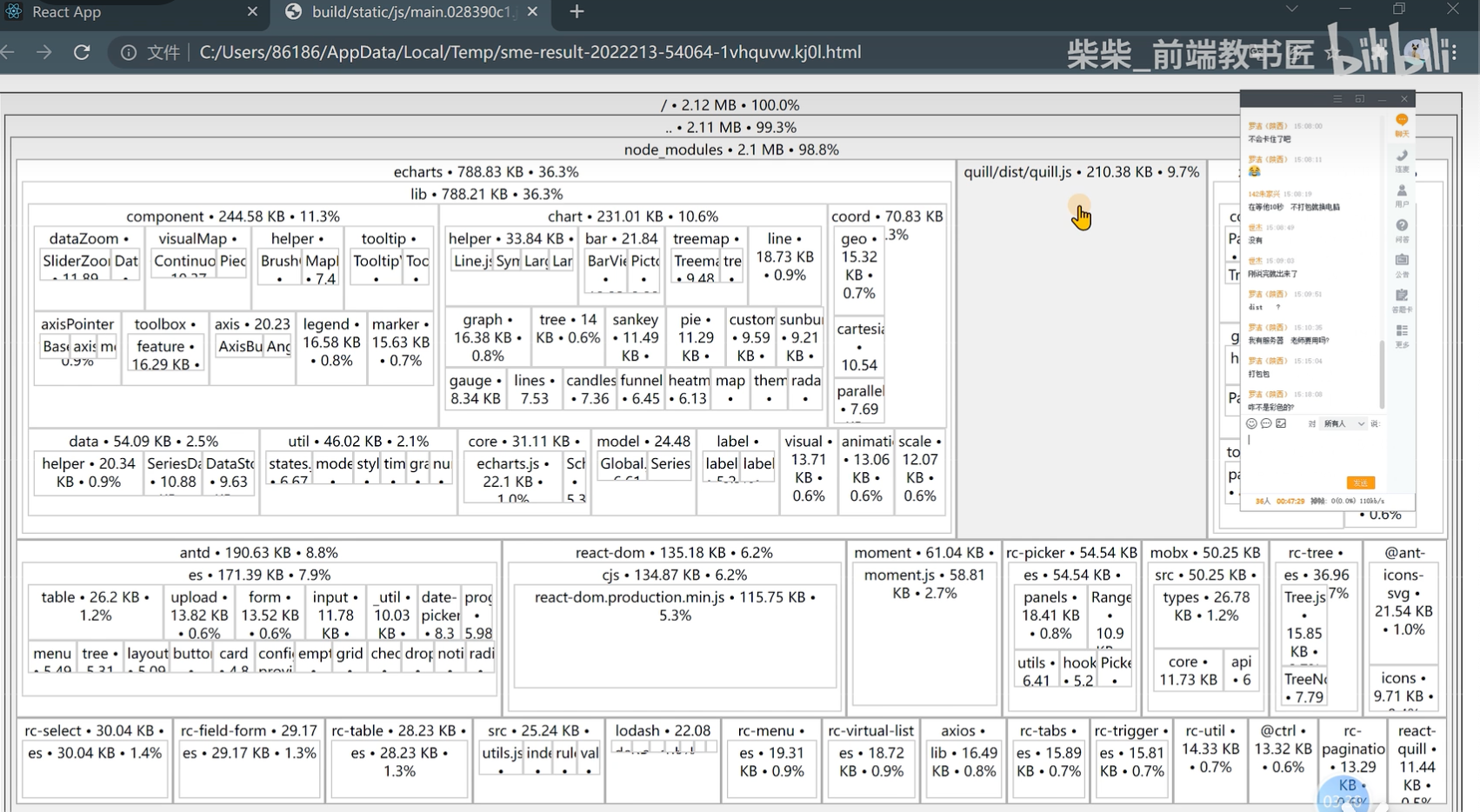The height and width of the screenshot is (812, 1480).
Task: Click the browser address bar URL
Action: [x=530, y=52]
